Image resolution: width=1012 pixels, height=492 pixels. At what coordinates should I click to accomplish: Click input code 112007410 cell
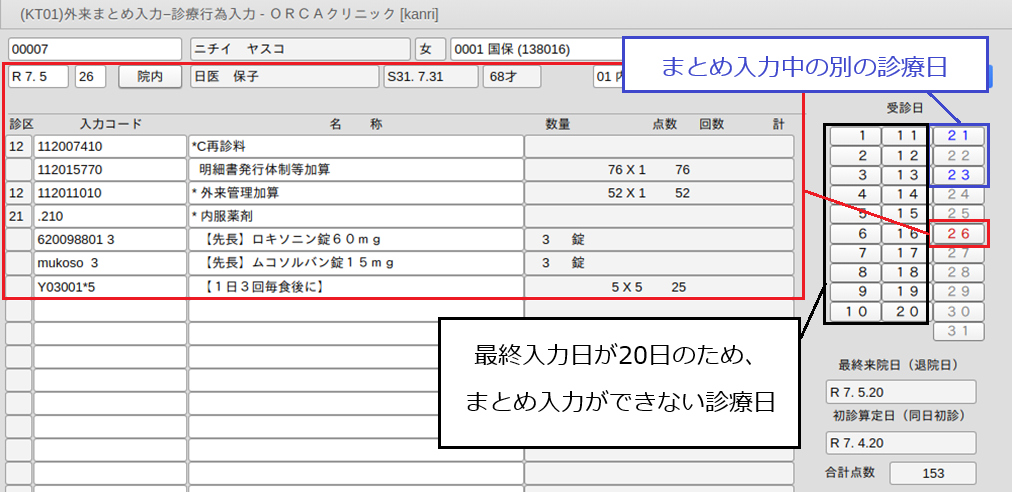[110, 146]
